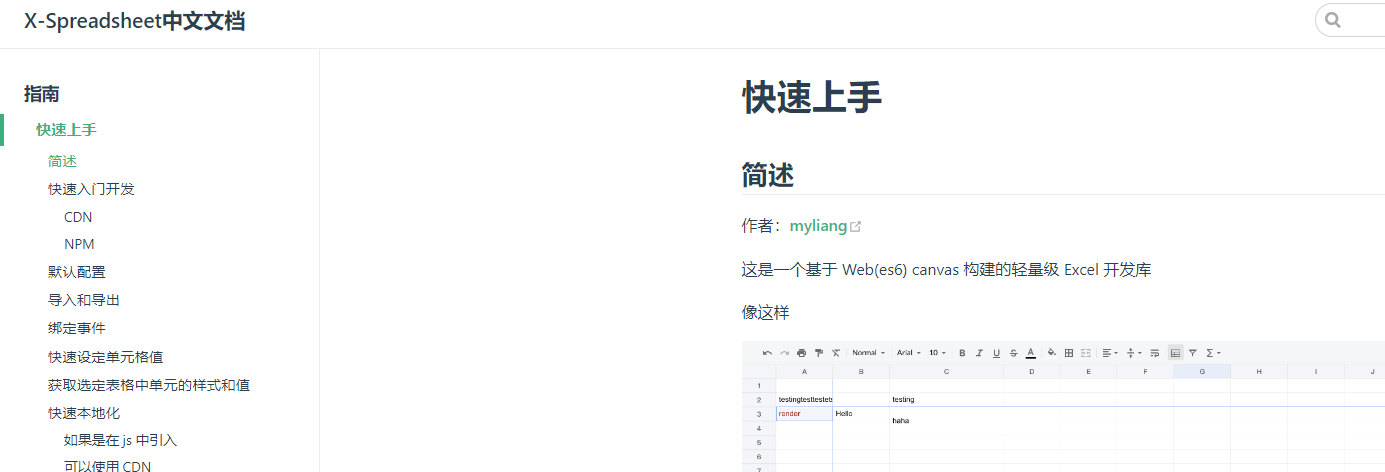Open 如果是在 js 中引入 sidebar entry
Viewport: 1385px width, 472px height.
click(x=121, y=440)
